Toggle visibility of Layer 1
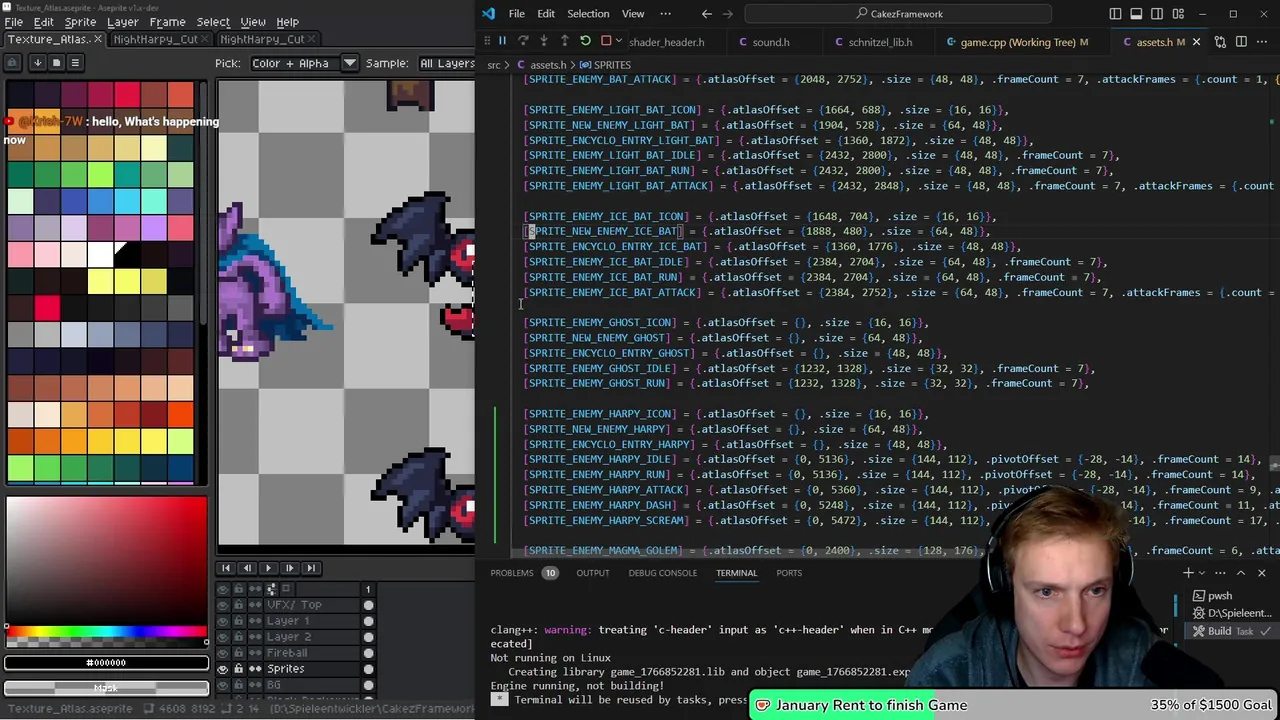 click(x=223, y=621)
